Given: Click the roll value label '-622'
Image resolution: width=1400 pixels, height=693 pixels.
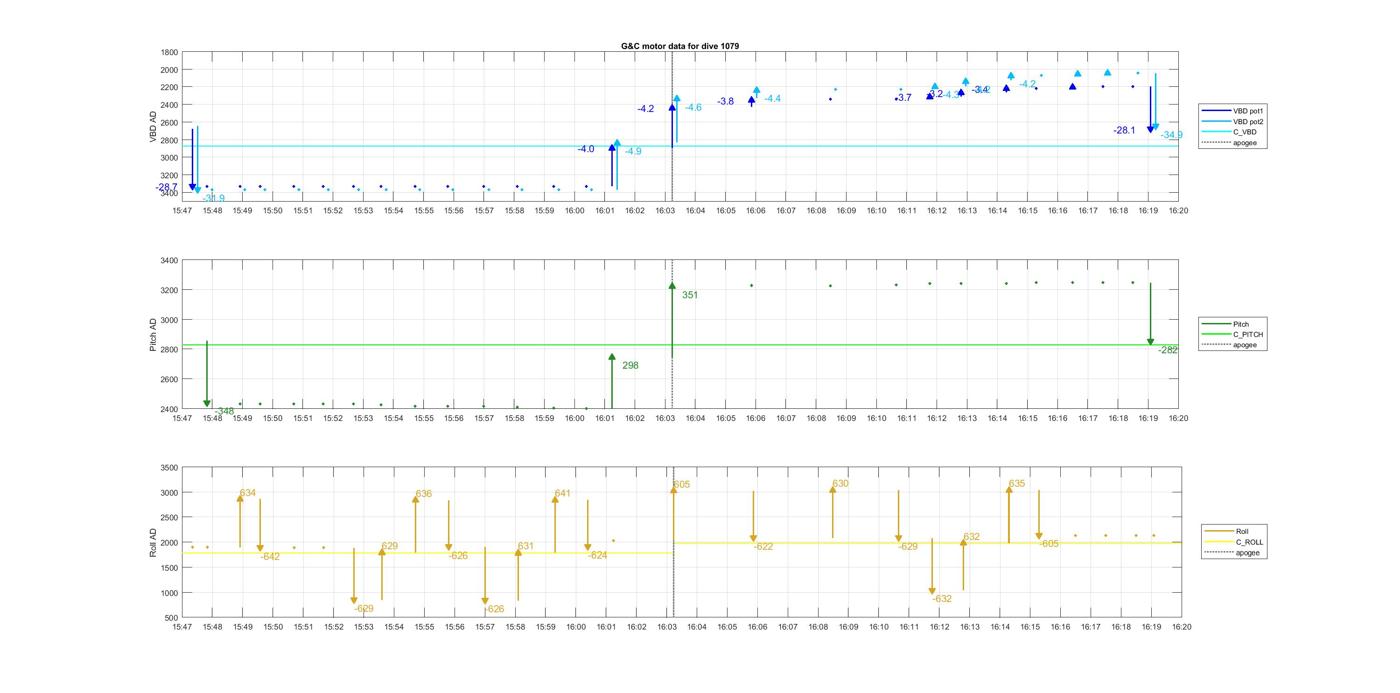Looking at the screenshot, I should tap(763, 547).
